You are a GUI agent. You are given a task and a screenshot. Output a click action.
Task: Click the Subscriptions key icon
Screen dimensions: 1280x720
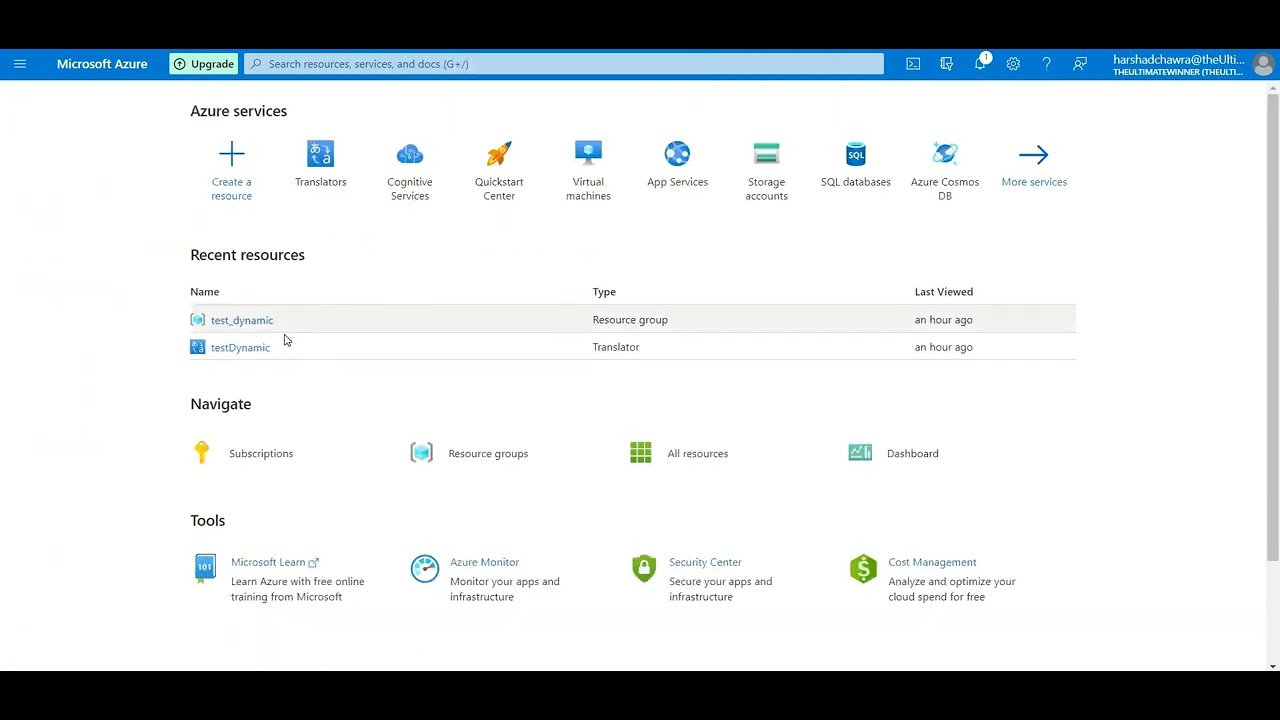pyautogui.click(x=202, y=453)
